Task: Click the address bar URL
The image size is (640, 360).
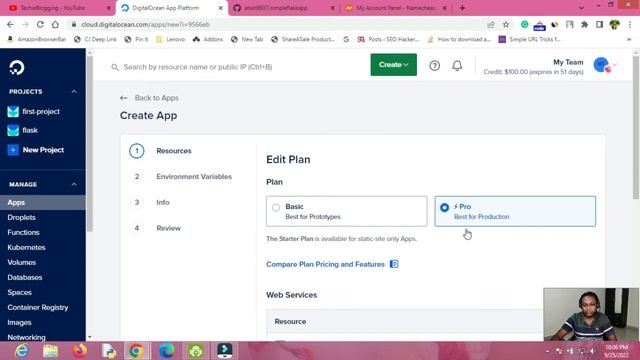Action: 146,24
